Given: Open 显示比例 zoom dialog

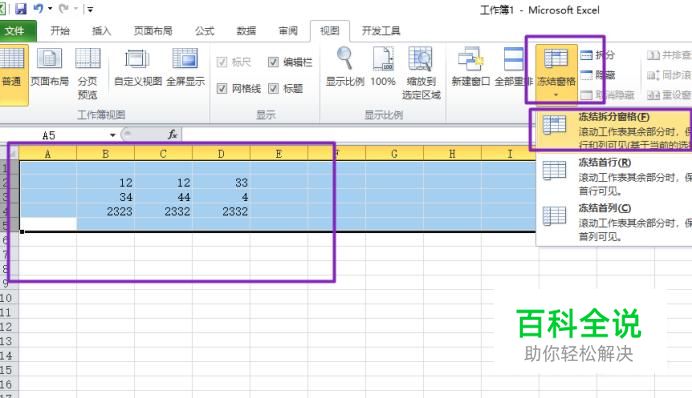Looking at the screenshot, I should point(345,67).
